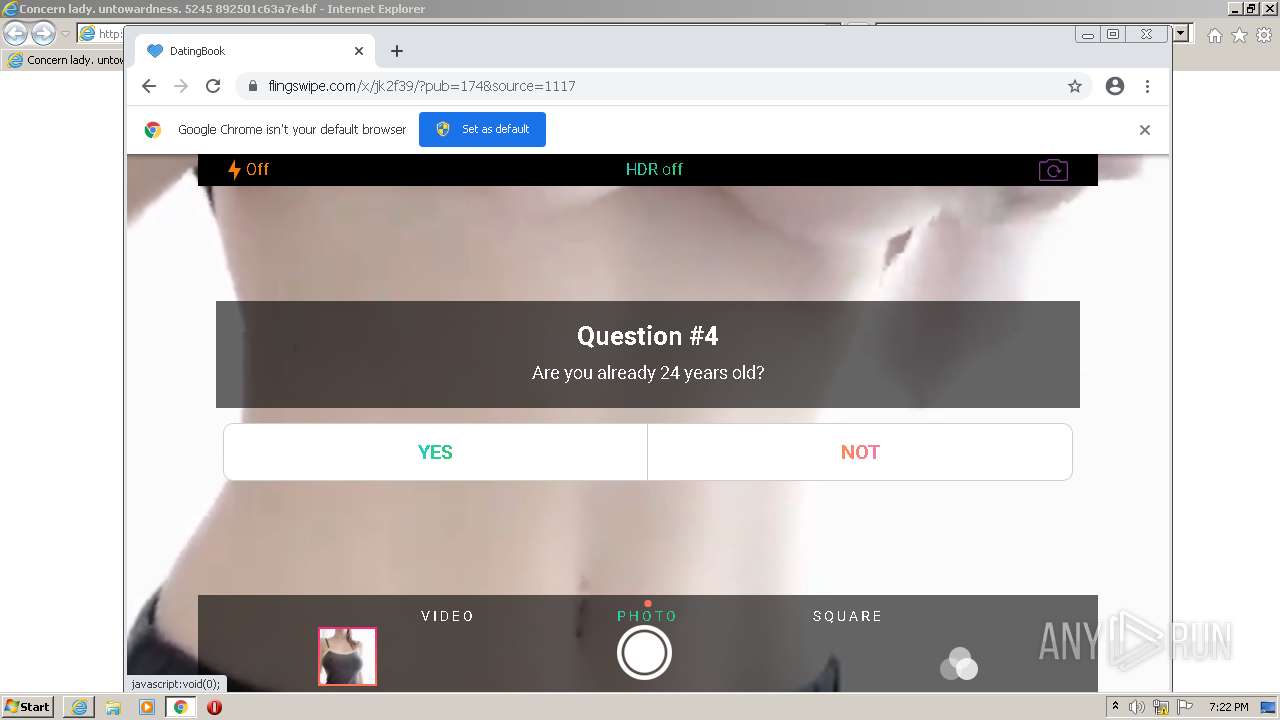Tap the round shutter capture button
The image size is (1280, 720).
point(644,653)
